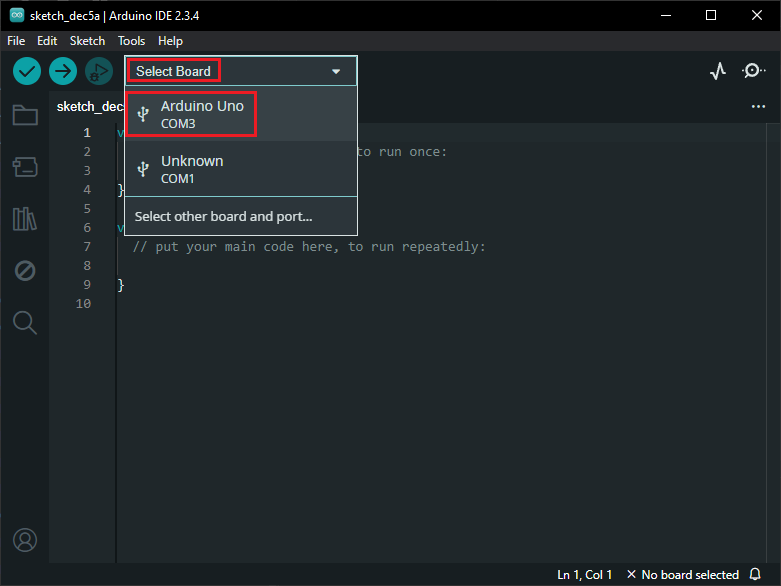This screenshot has width=781, height=586.
Task: Click line number 10 in the gutter
Action: [83, 304]
